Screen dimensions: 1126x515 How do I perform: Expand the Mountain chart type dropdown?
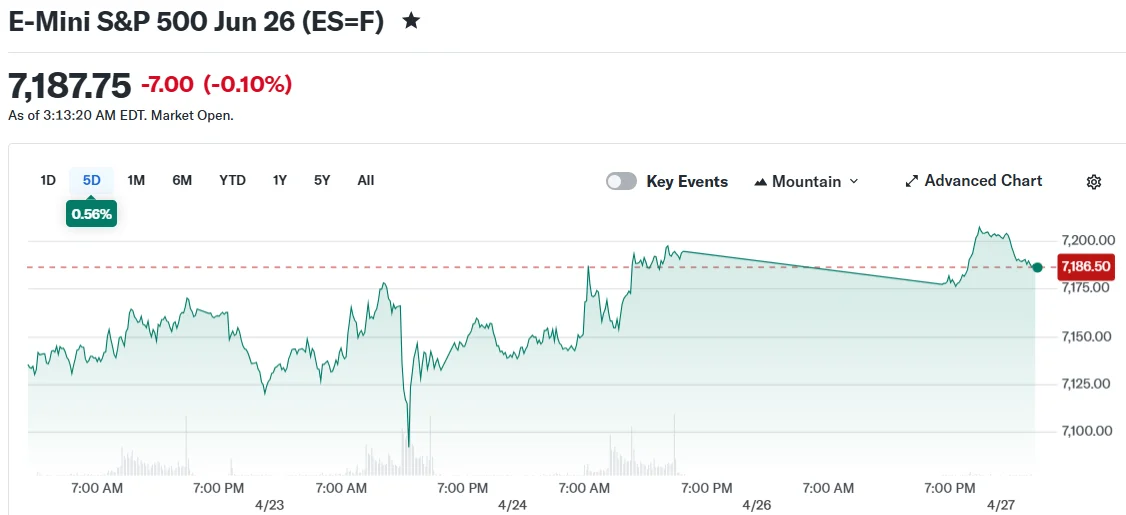click(853, 182)
